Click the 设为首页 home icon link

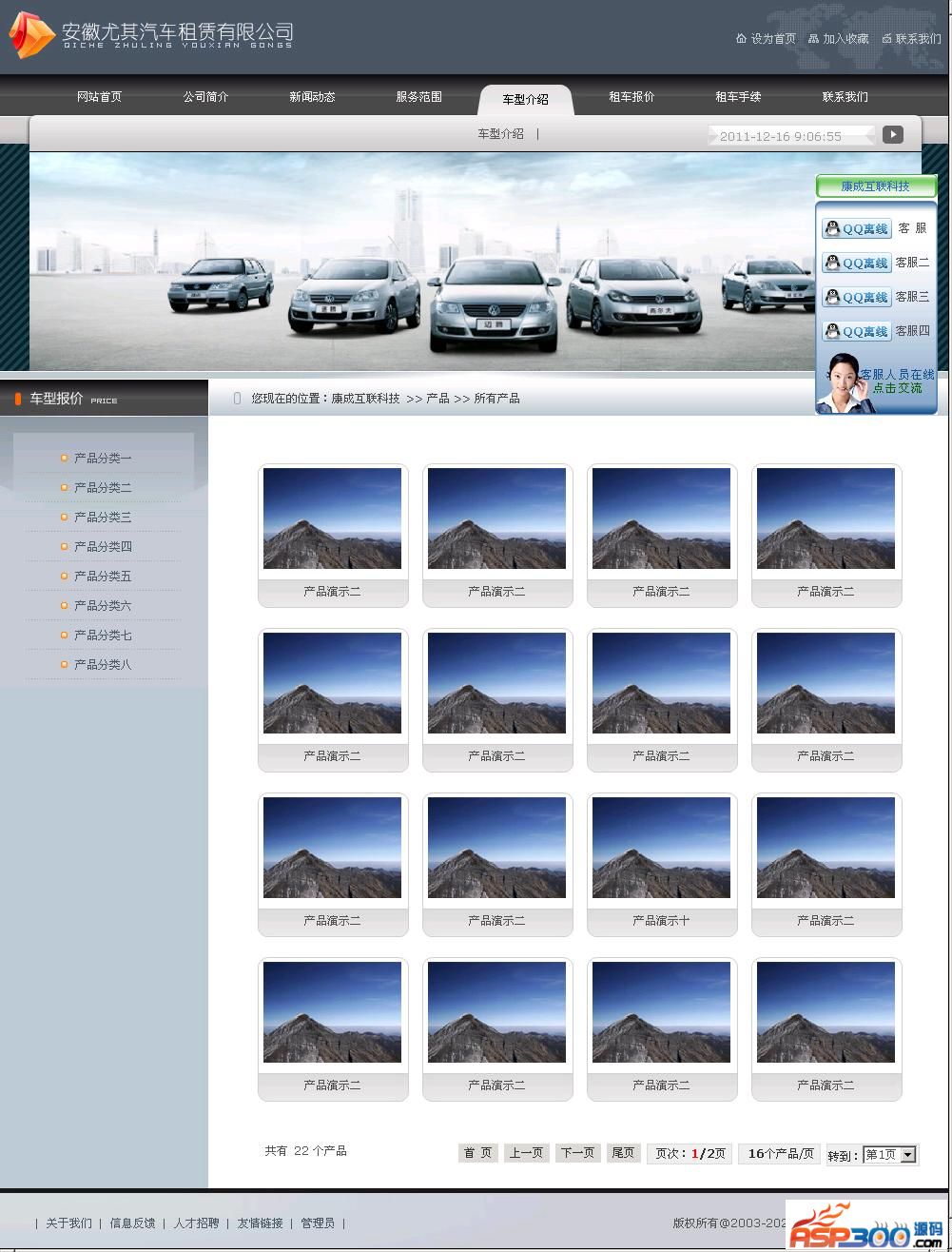pyautogui.click(x=766, y=39)
